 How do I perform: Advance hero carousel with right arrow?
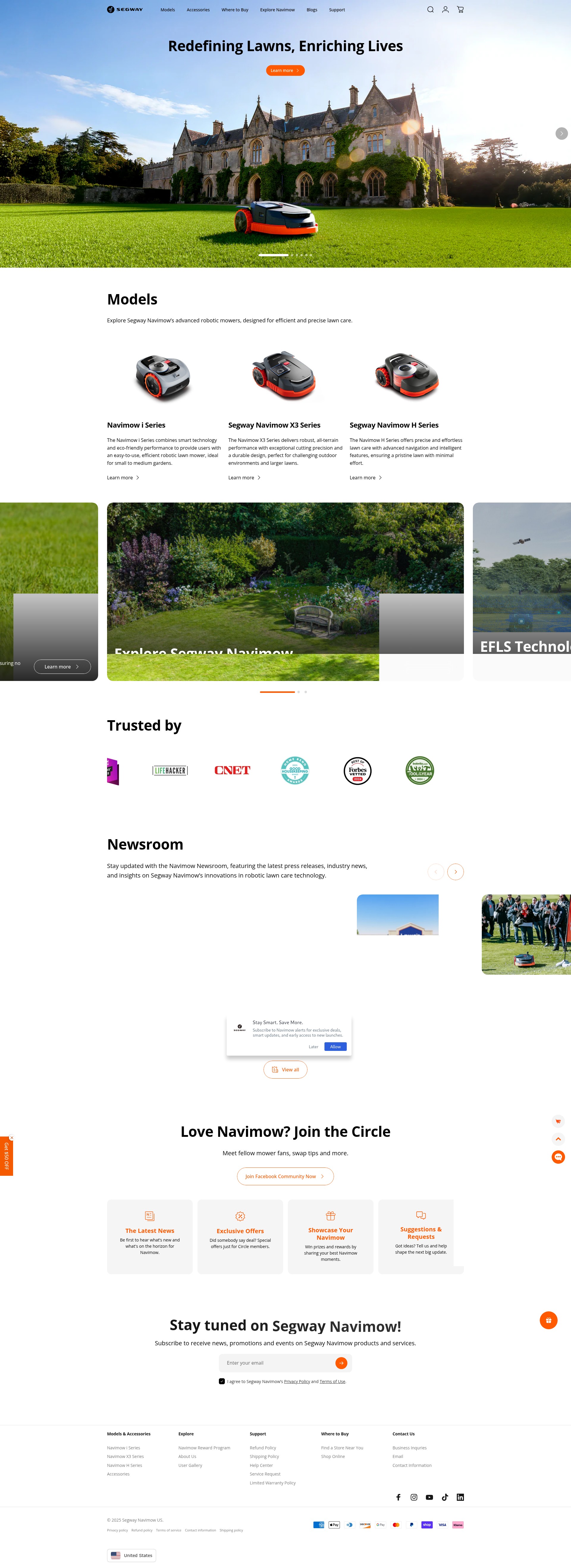[561, 133]
